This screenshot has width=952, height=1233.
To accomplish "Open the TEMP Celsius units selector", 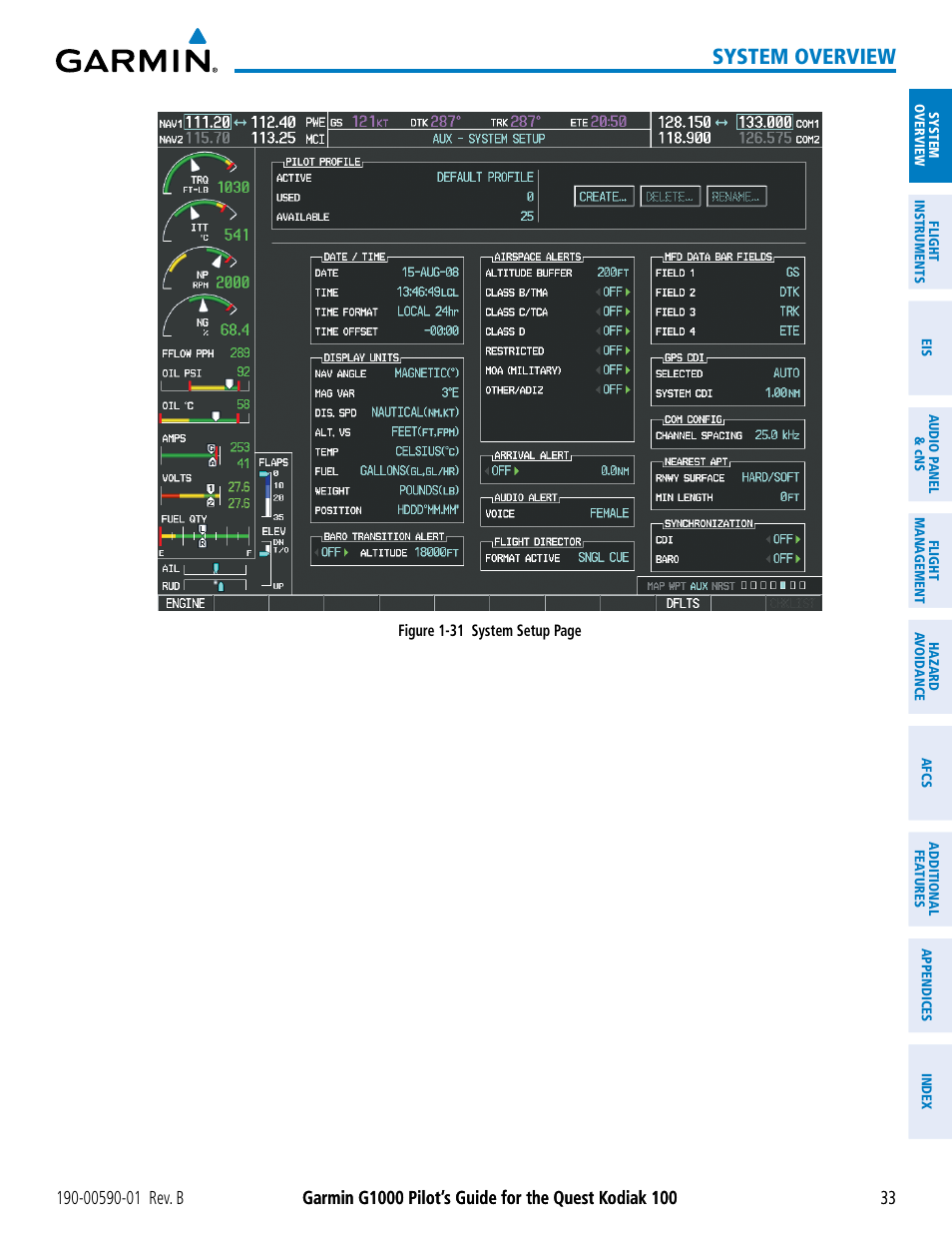I will tap(427, 451).
